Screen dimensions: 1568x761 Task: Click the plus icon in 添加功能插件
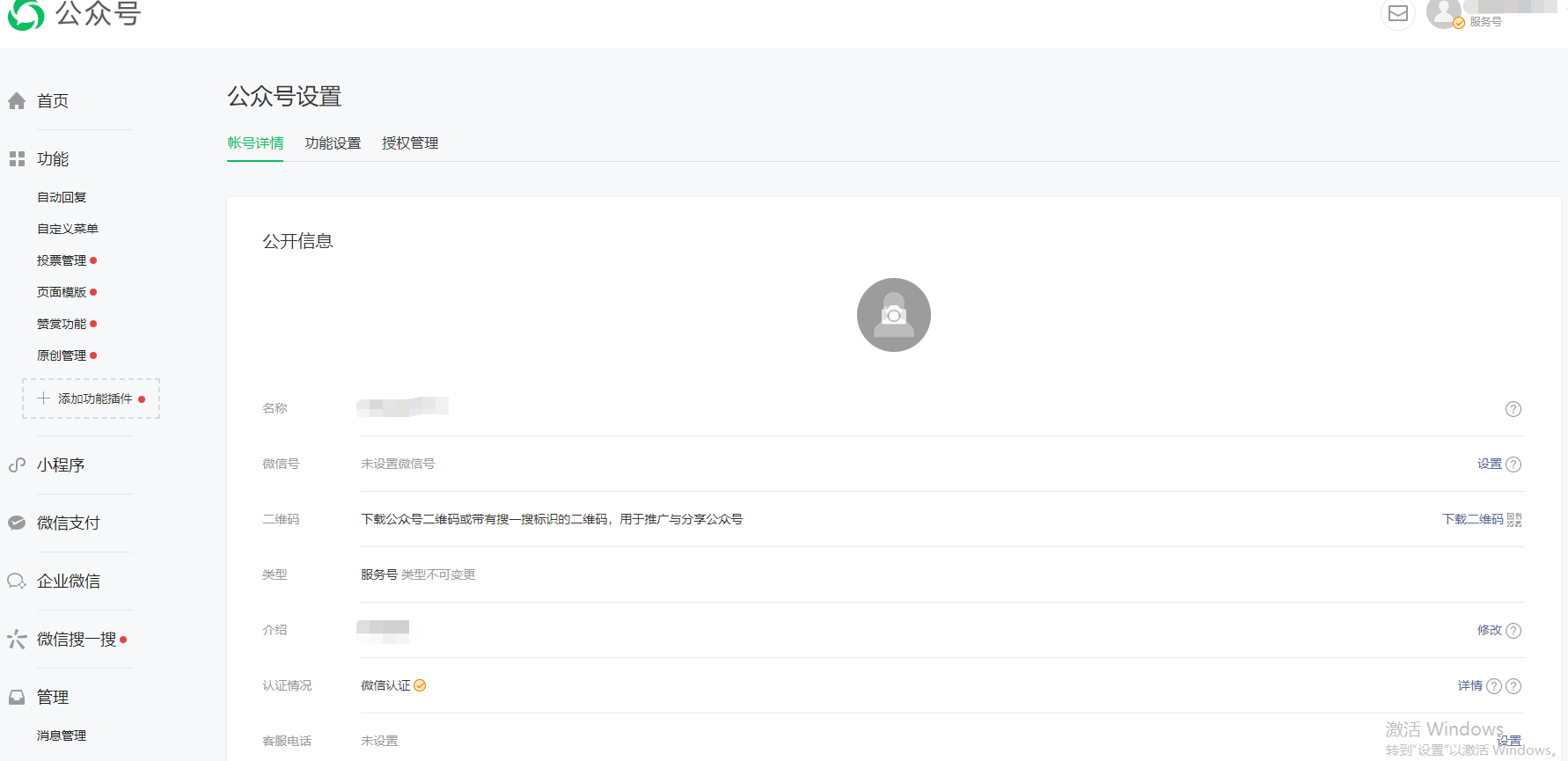pyautogui.click(x=43, y=399)
